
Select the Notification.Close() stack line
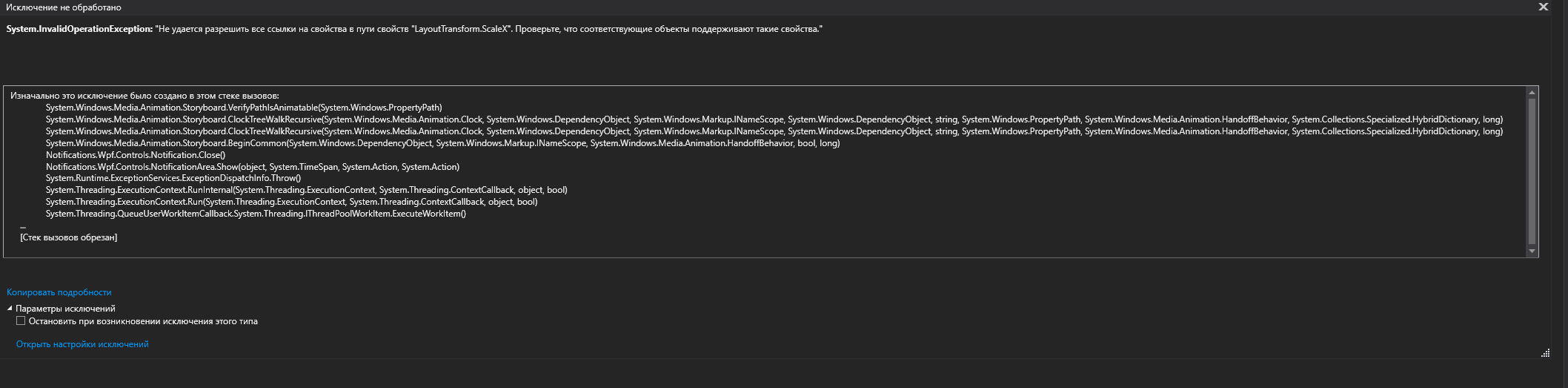pyautogui.click(x=136, y=155)
